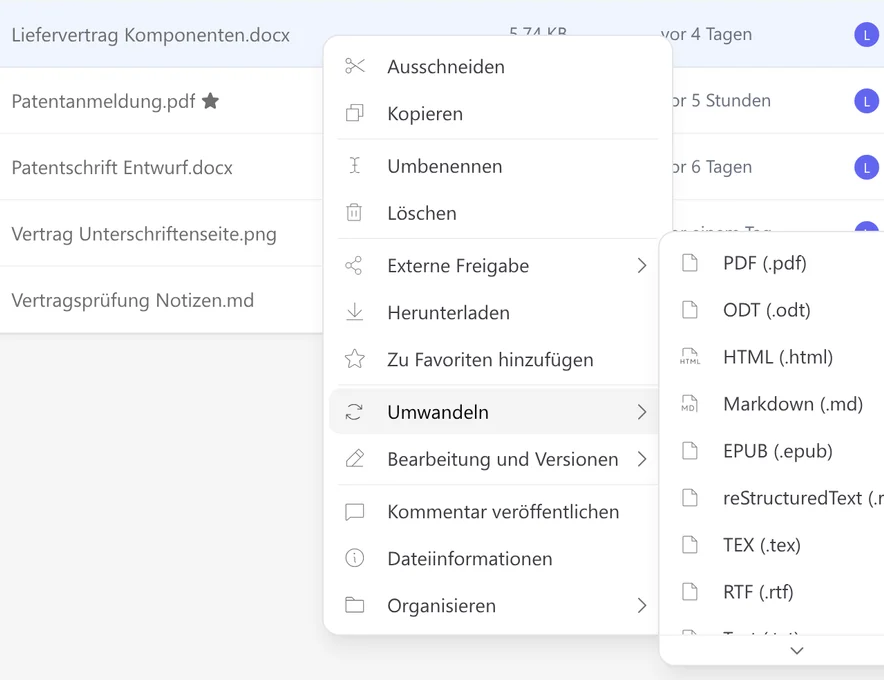The image size is (884, 680).
Task: Expand the Umwandeln submenu chevron
Action: 642,412
